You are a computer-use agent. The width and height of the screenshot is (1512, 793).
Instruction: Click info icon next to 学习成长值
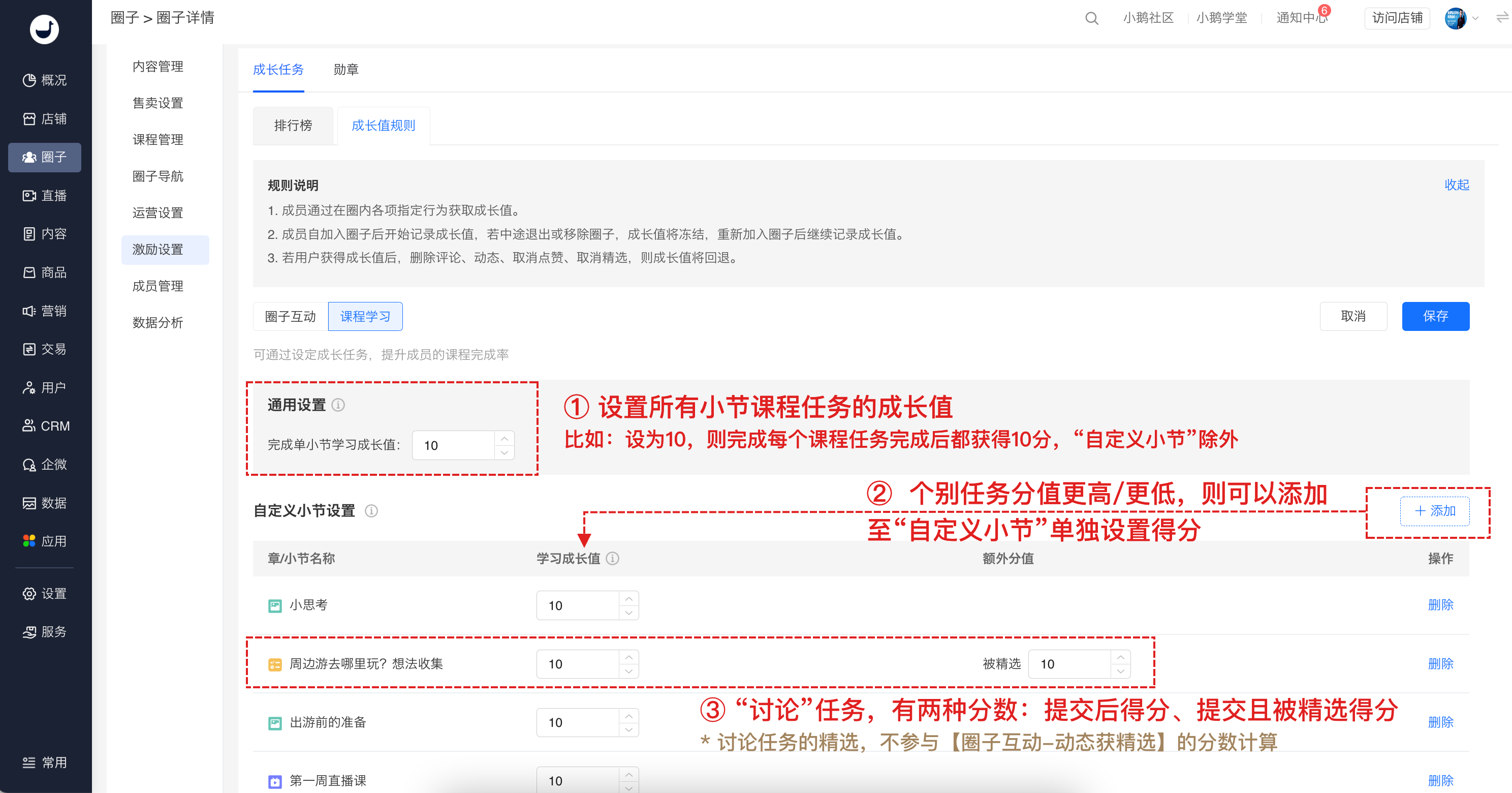point(612,558)
